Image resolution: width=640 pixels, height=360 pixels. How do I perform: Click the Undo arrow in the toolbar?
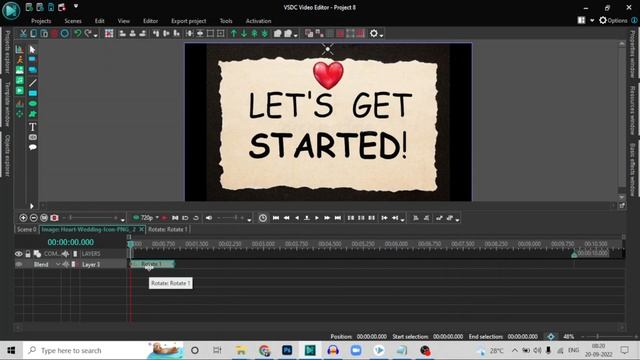click(78, 33)
